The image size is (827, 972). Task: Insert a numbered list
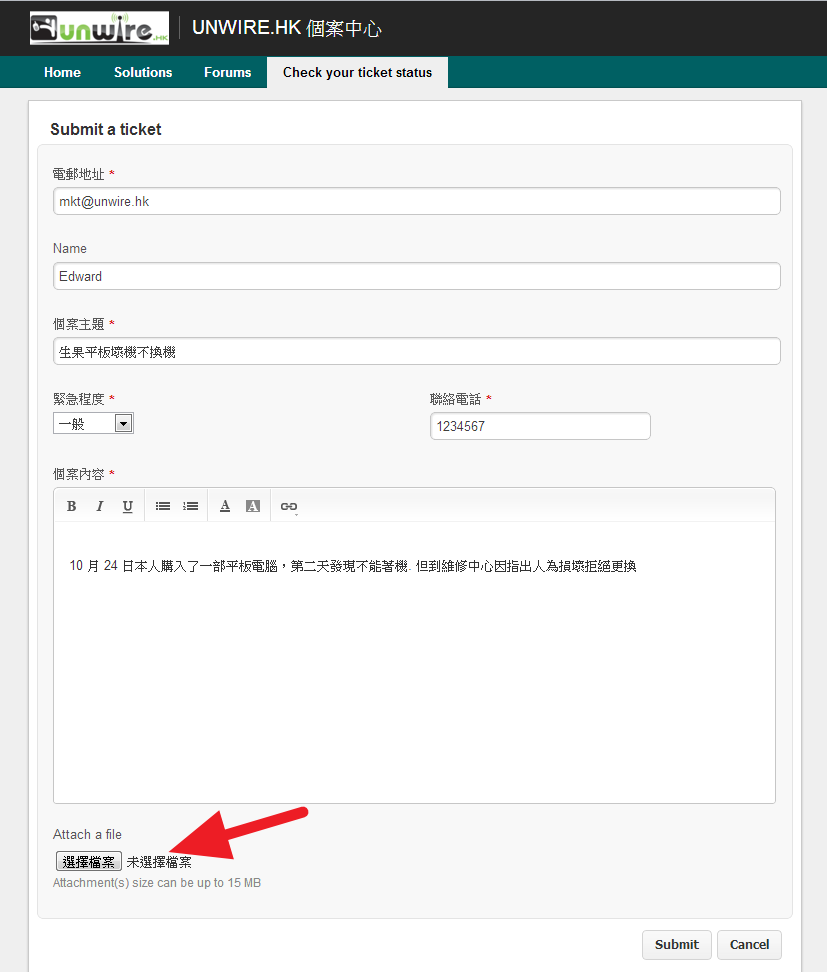191,506
